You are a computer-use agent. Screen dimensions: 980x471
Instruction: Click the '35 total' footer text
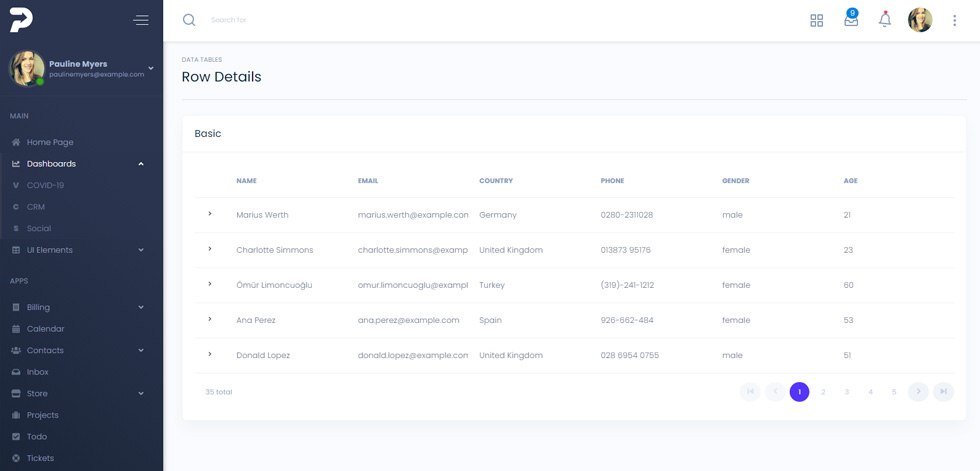(219, 392)
